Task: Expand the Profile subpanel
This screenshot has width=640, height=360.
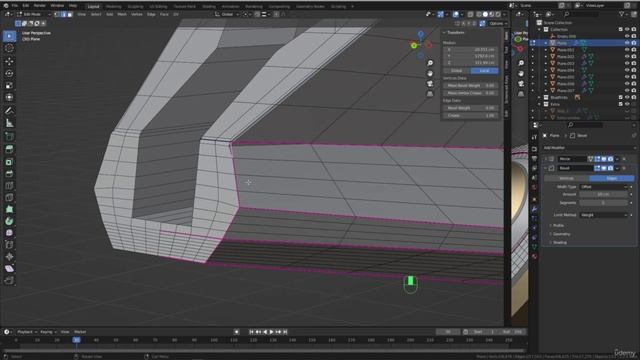Action: (557, 225)
